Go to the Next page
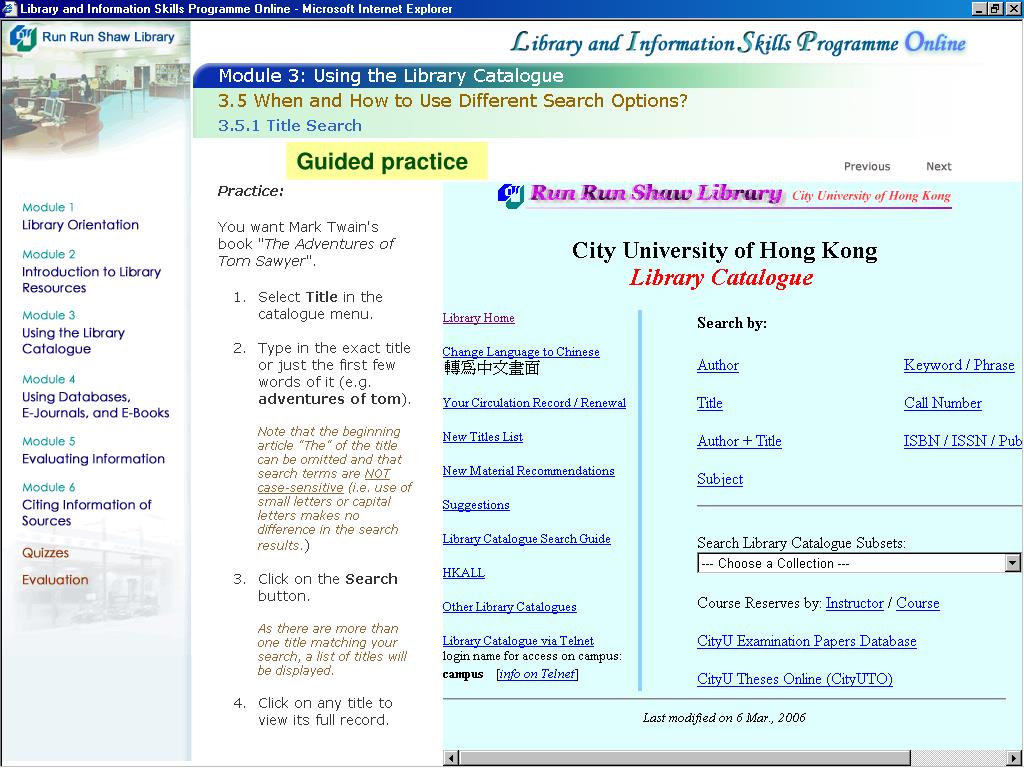Viewport: 1024px width, 768px height. tap(938, 167)
